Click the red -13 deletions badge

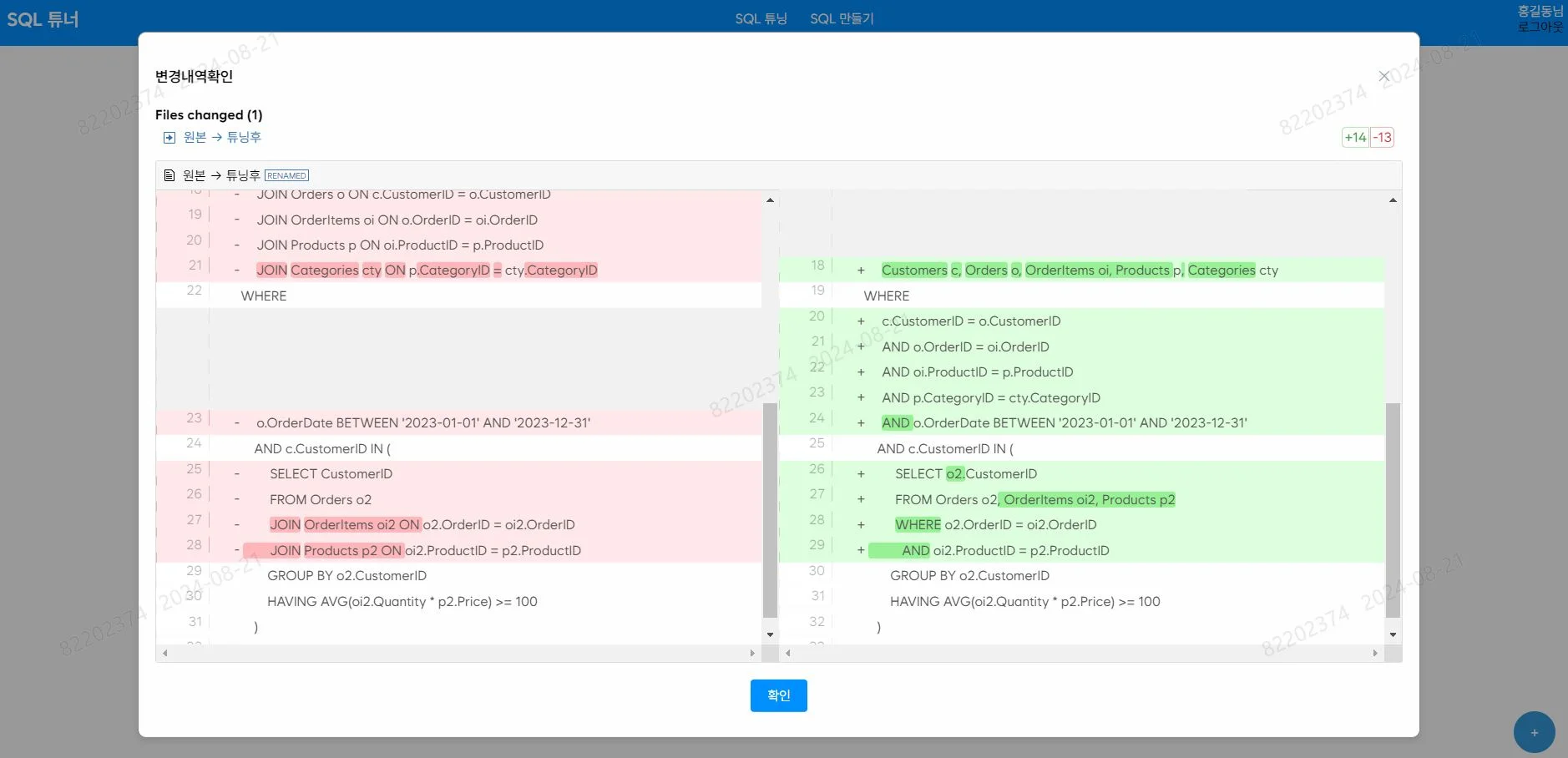[1383, 137]
